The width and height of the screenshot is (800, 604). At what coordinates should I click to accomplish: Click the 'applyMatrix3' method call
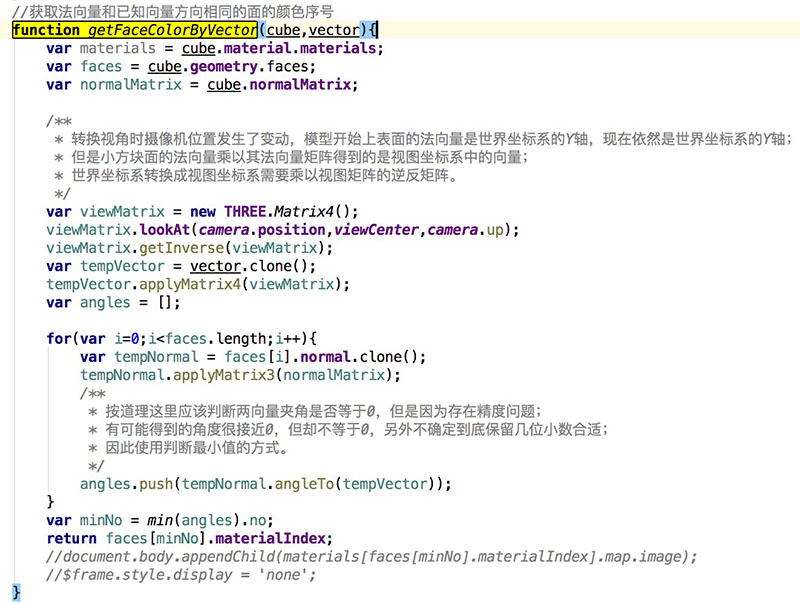tap(223, 375)
